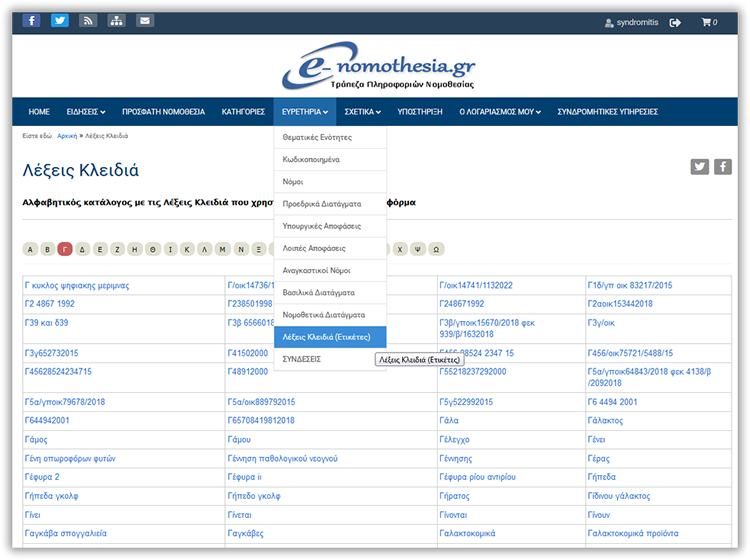The height and width of the screenshot is (560, 750).
Task: Open the Twitter icon in top bar
Action: click(x=60, y=21)
